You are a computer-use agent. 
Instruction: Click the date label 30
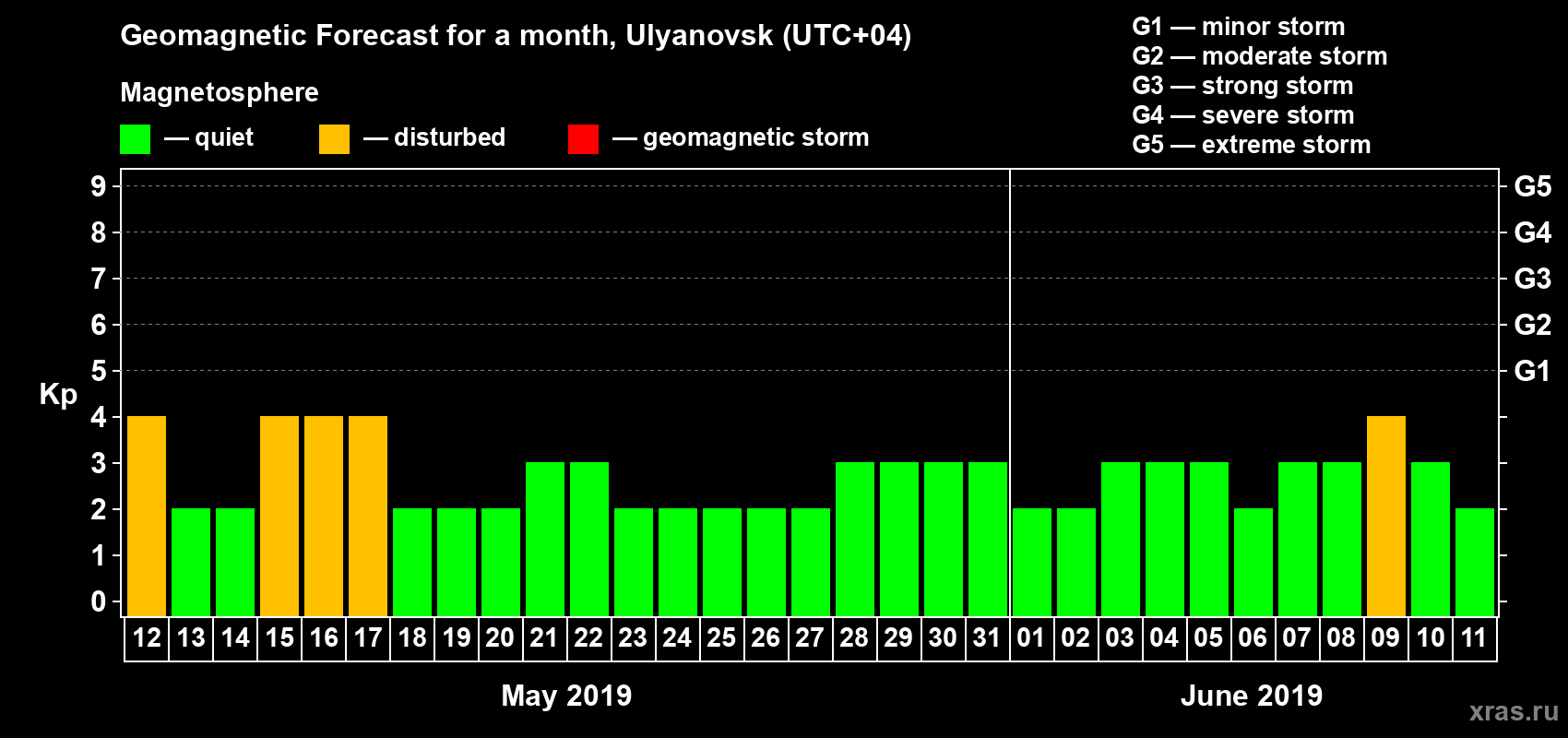(943, 637)
